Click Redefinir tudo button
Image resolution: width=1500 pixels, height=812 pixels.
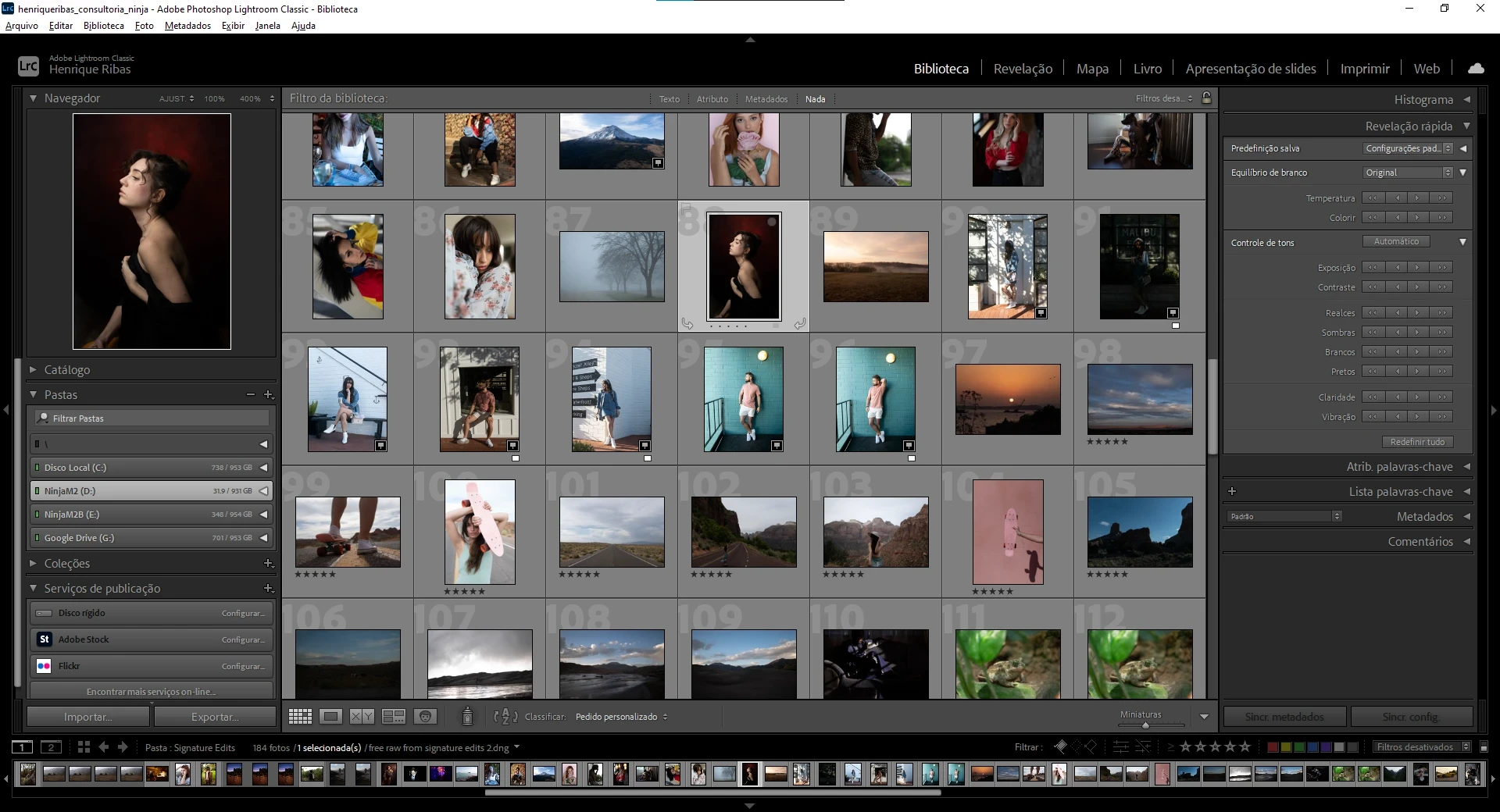(x=1417, y=442)
